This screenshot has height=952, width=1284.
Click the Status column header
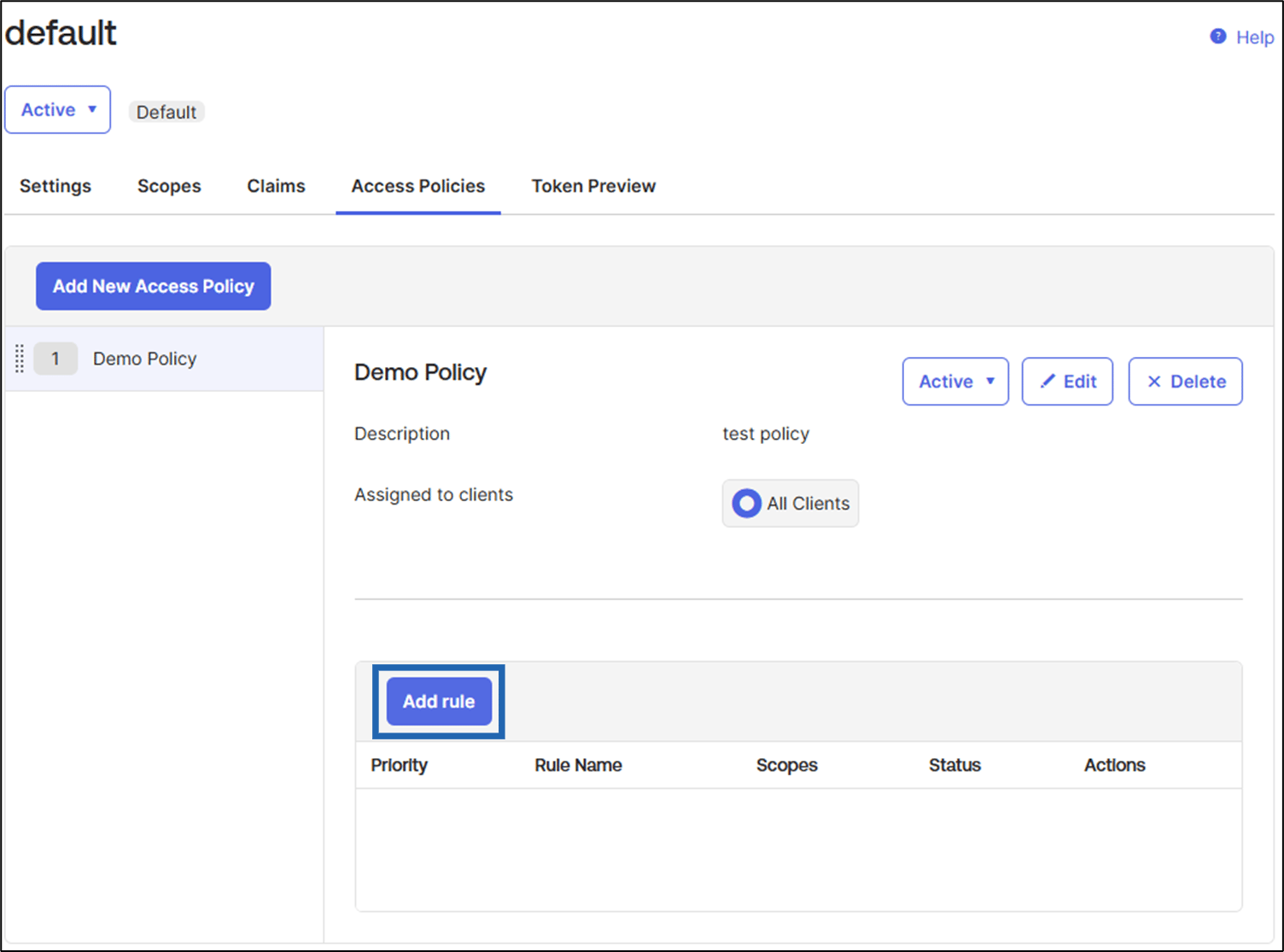coord(954,765)
